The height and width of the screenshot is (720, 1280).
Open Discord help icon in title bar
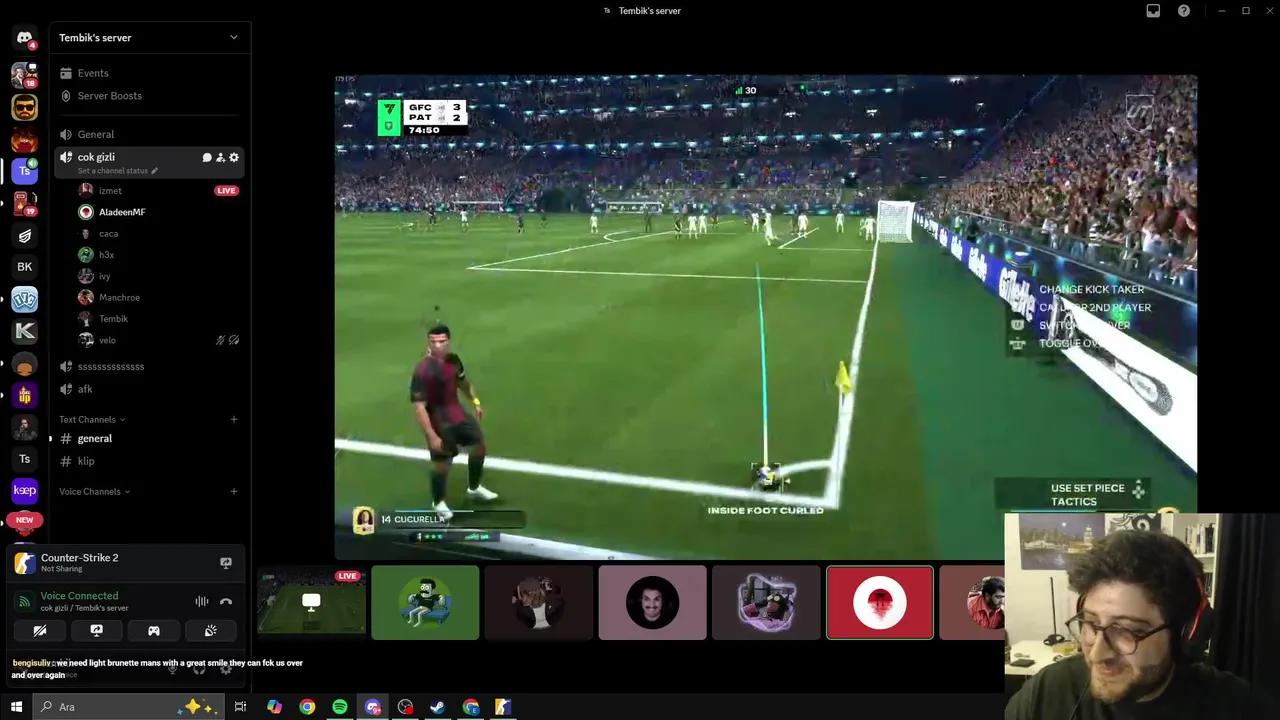click(1184, 11)
